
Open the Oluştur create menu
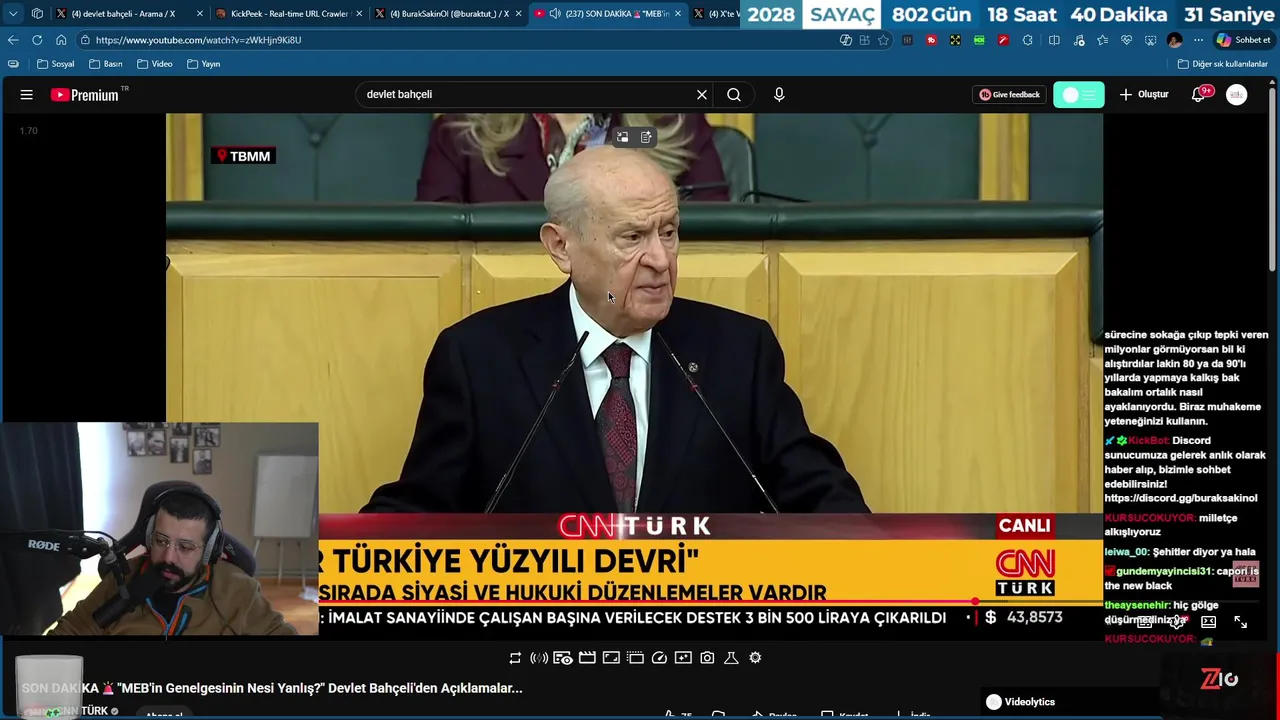tap(1144, 95)
